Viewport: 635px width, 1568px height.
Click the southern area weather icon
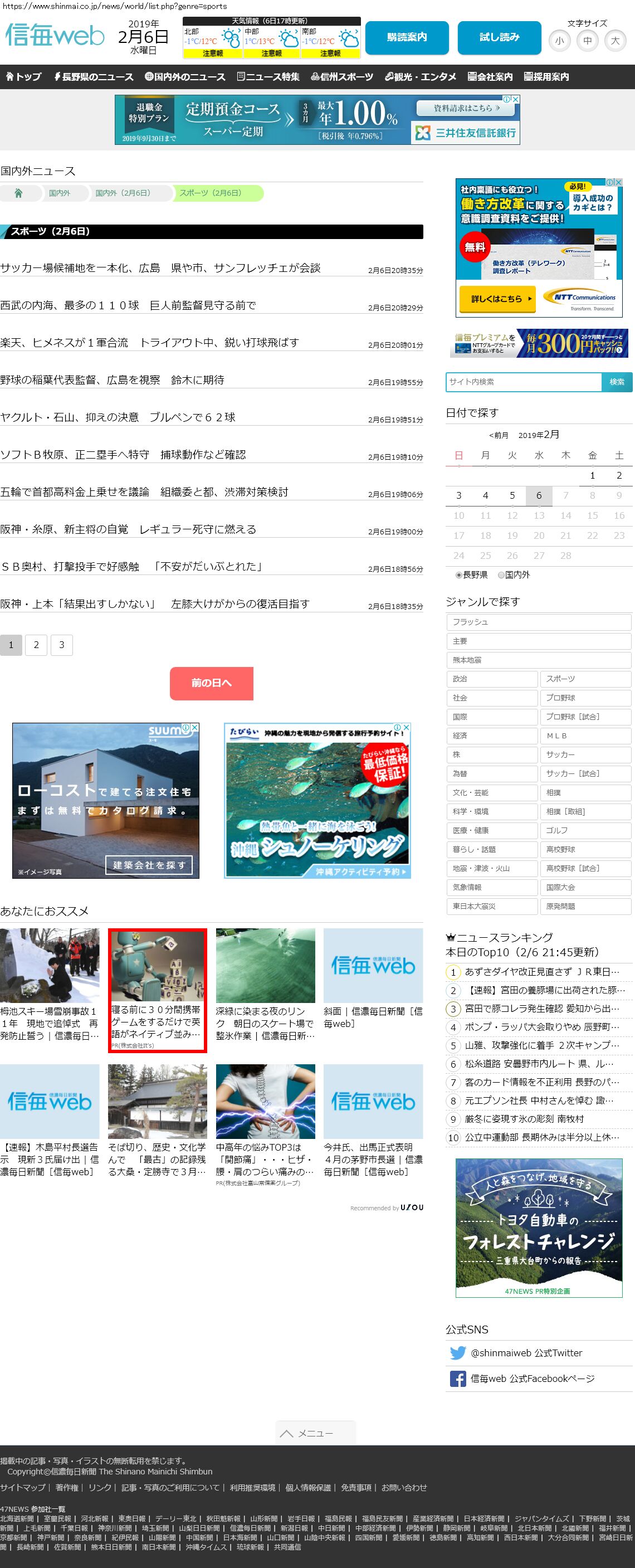tap(349, 39)
